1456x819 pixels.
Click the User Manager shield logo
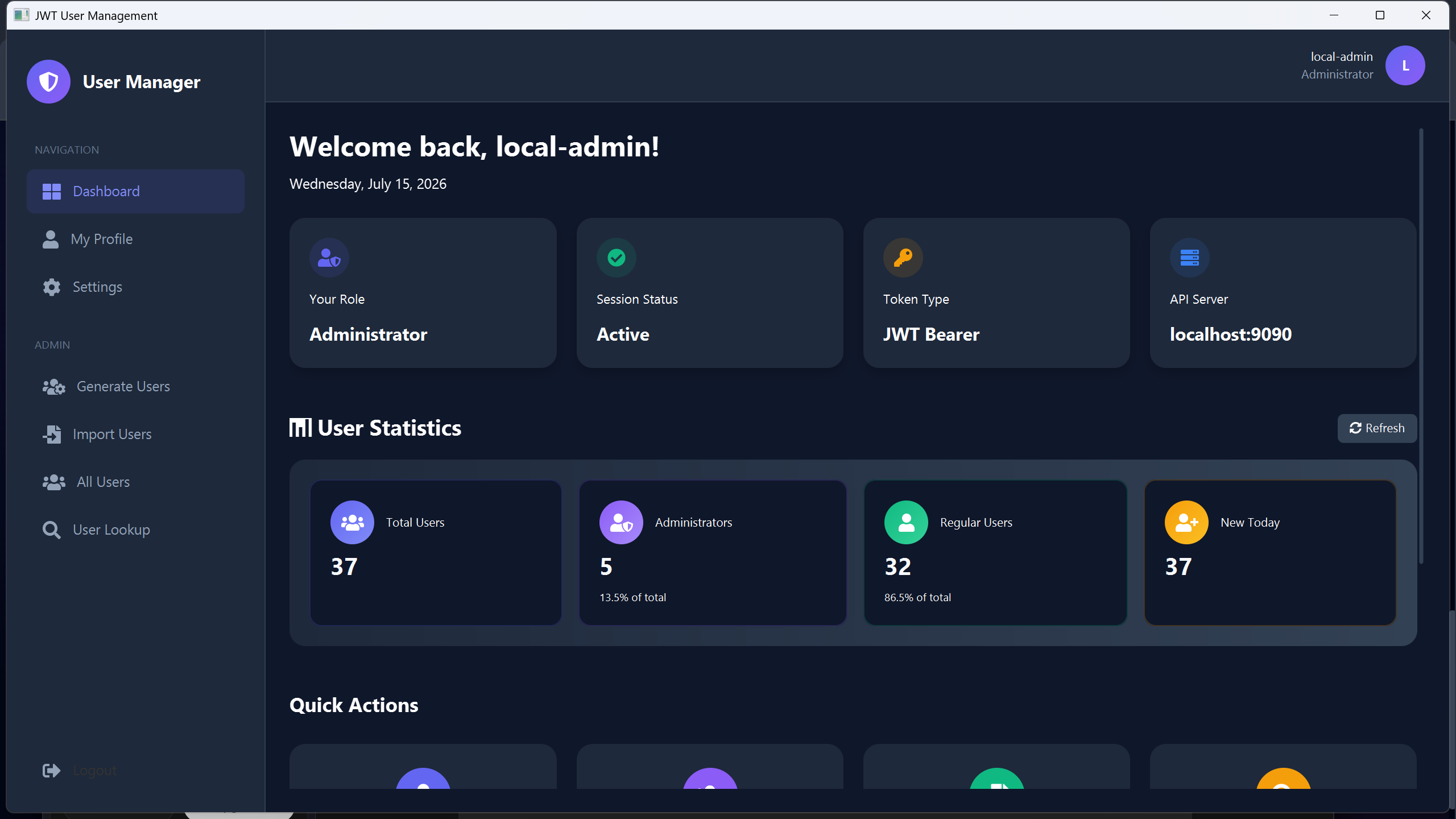[48, 82]
